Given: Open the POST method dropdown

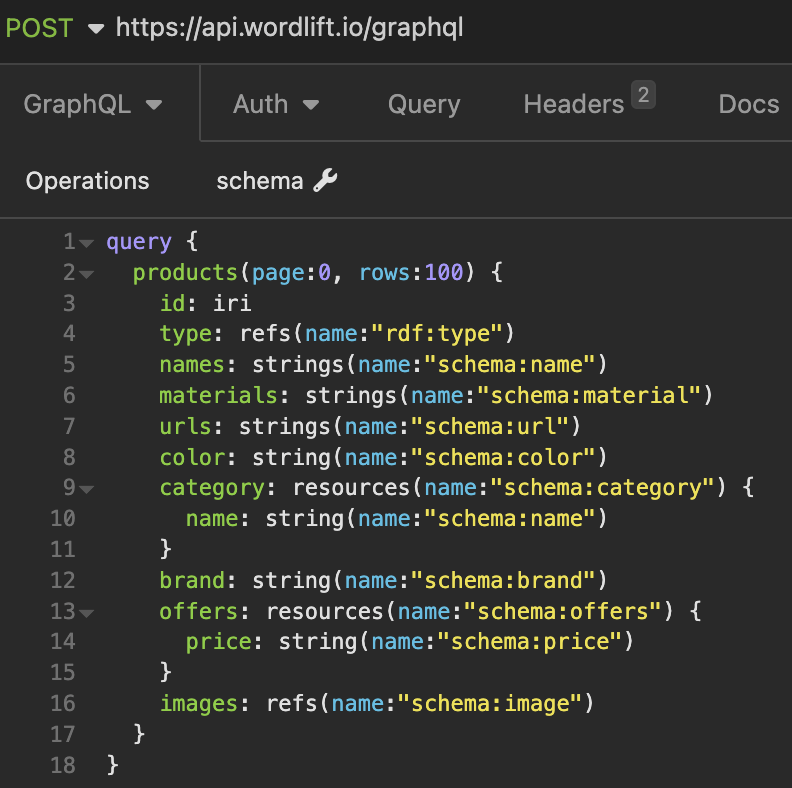Looking at the screenshot, I should tap(54, 28).
